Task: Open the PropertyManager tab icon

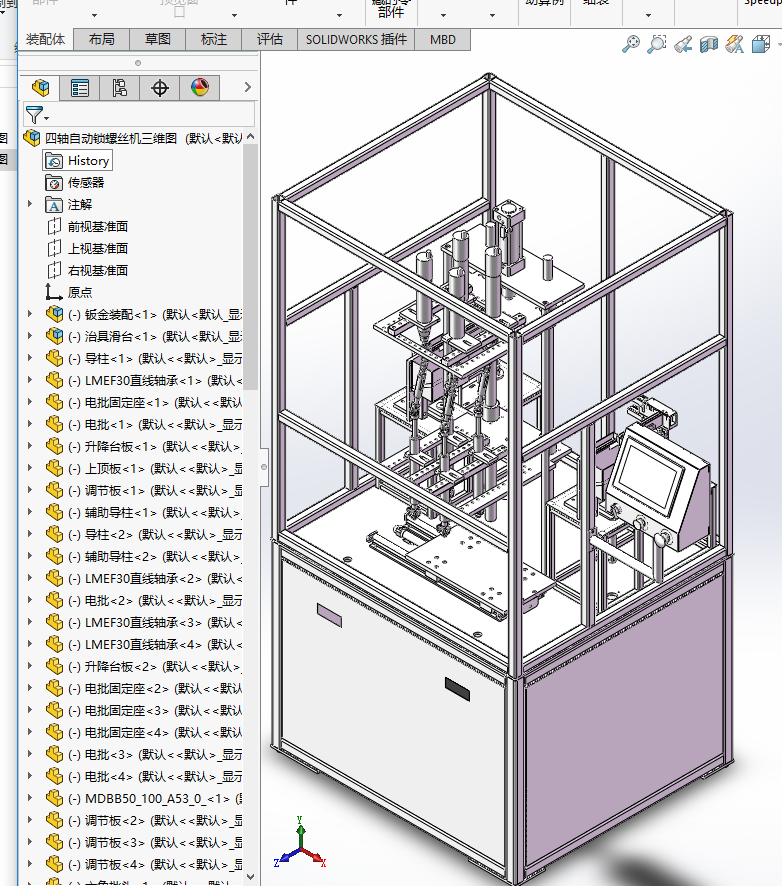Action: [x=80, y=88]
